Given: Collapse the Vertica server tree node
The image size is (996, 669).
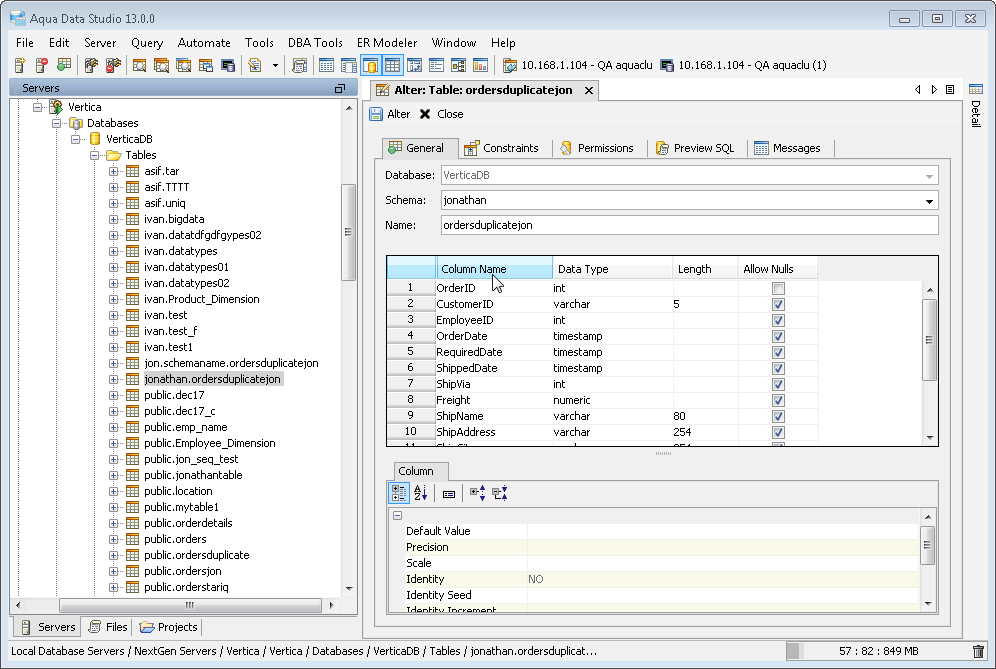Looking at the screenshot, I should 37,107.
